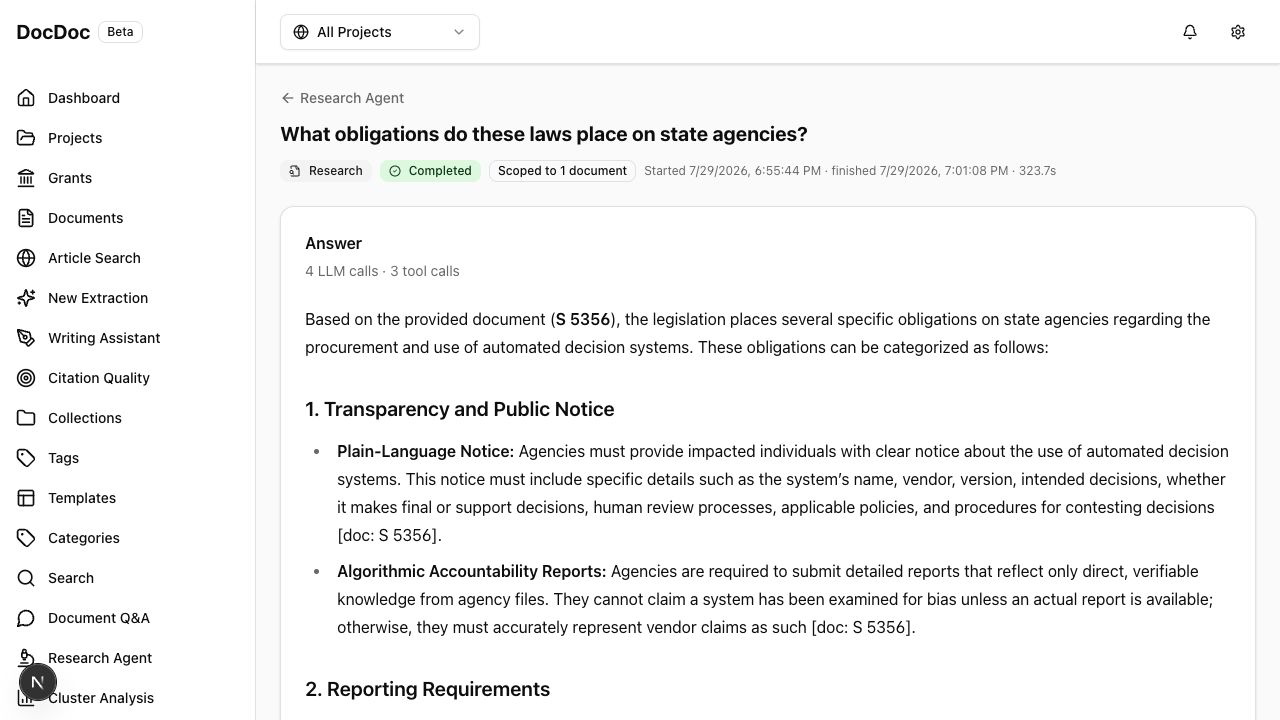Click the Document Q&A chat bubble icon

pos(26,618)
